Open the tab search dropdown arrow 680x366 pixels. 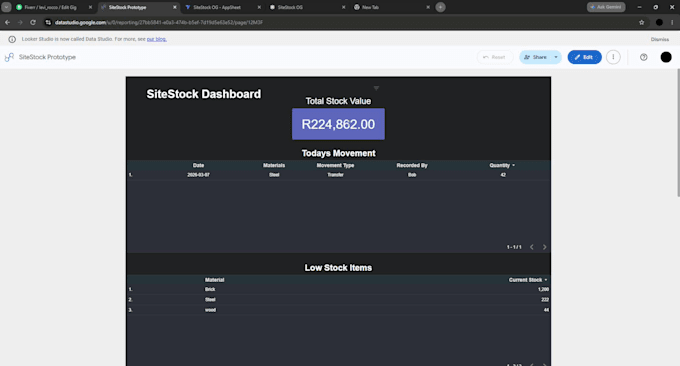[6, 7]
